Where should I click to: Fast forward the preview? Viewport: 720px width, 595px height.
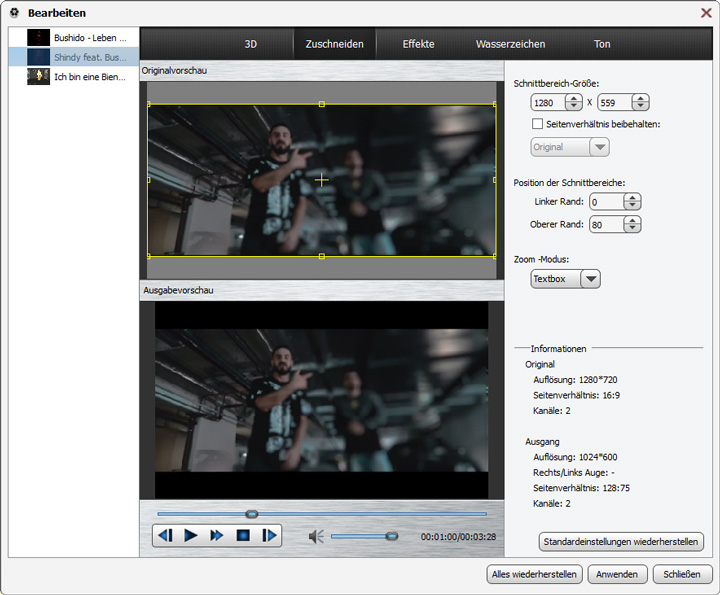pyautogui.click(x=216, y=535)
